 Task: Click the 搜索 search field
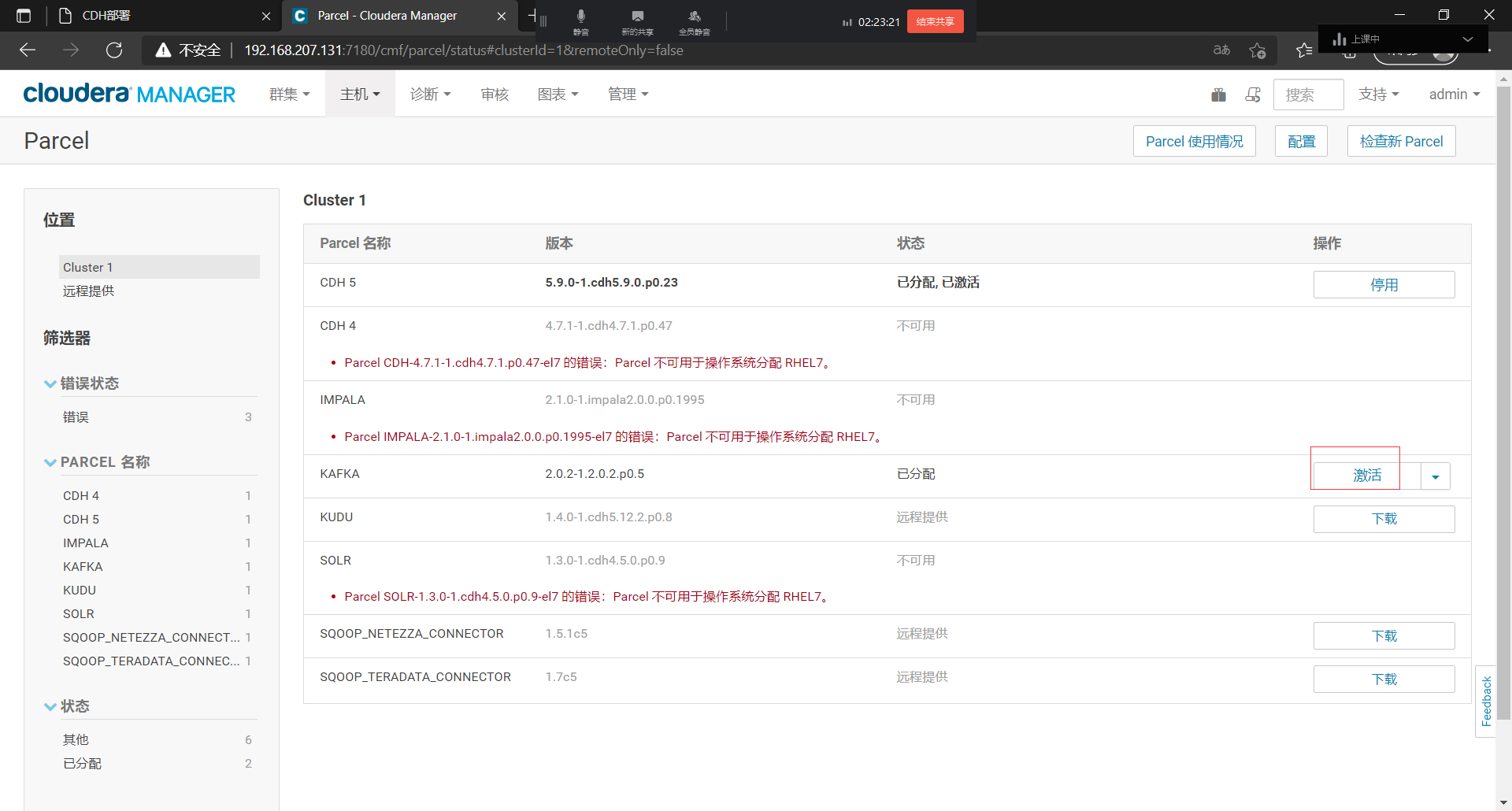1308,94
